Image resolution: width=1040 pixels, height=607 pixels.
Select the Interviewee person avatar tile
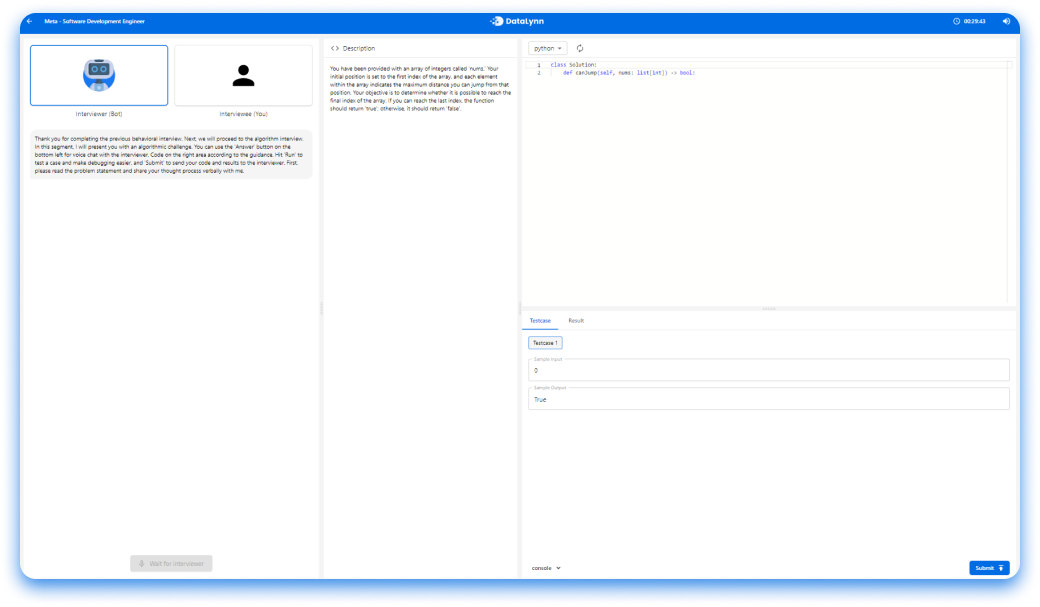point(243,75)
